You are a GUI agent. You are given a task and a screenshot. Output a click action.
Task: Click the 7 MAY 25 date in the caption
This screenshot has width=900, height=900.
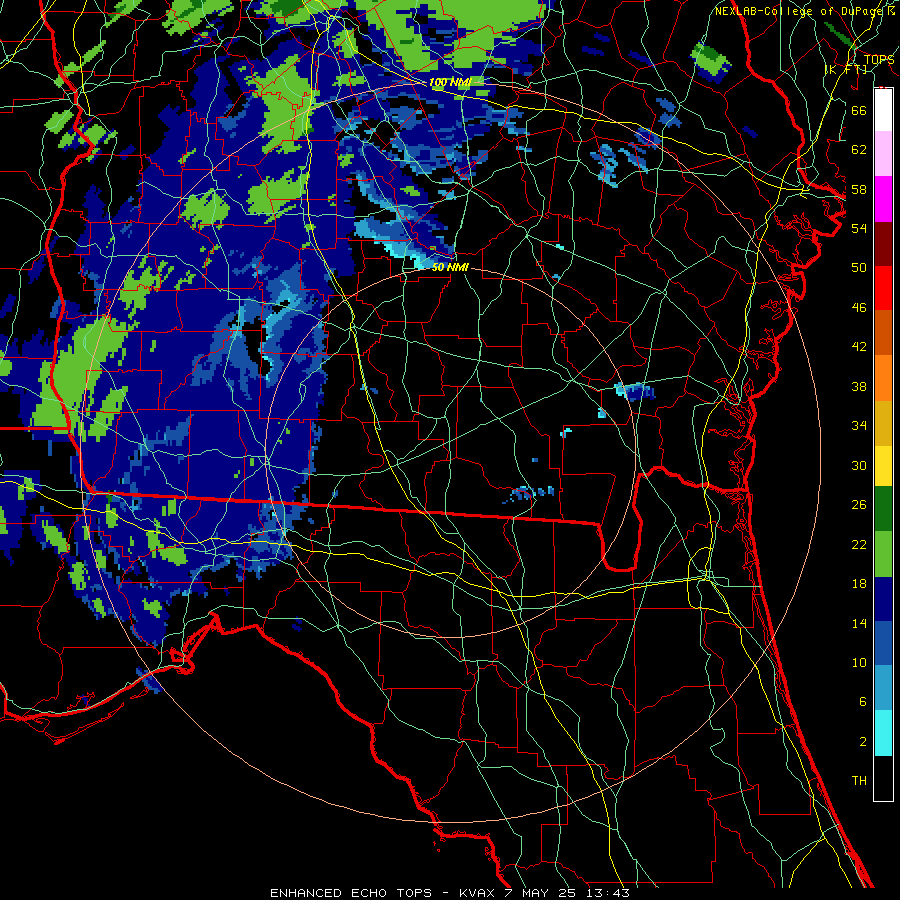[541, 893]
